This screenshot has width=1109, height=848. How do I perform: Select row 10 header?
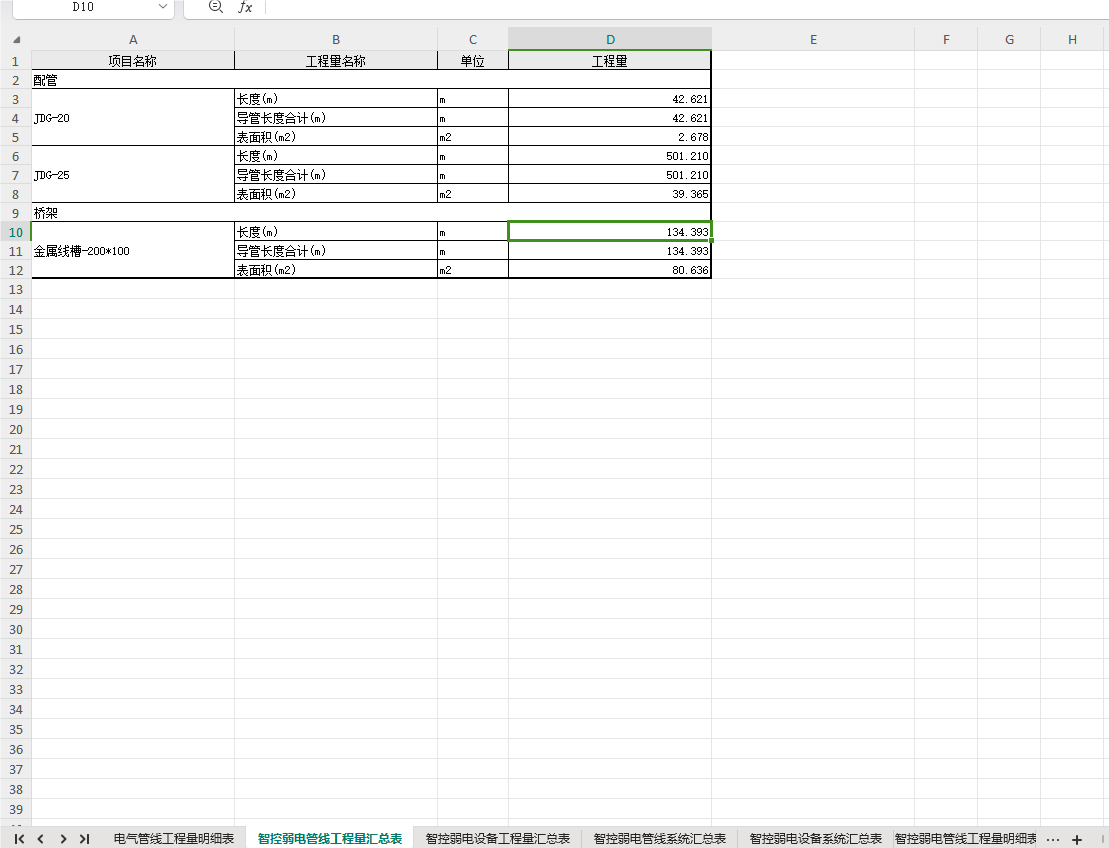pyautogui.click(x=16, y=232)
